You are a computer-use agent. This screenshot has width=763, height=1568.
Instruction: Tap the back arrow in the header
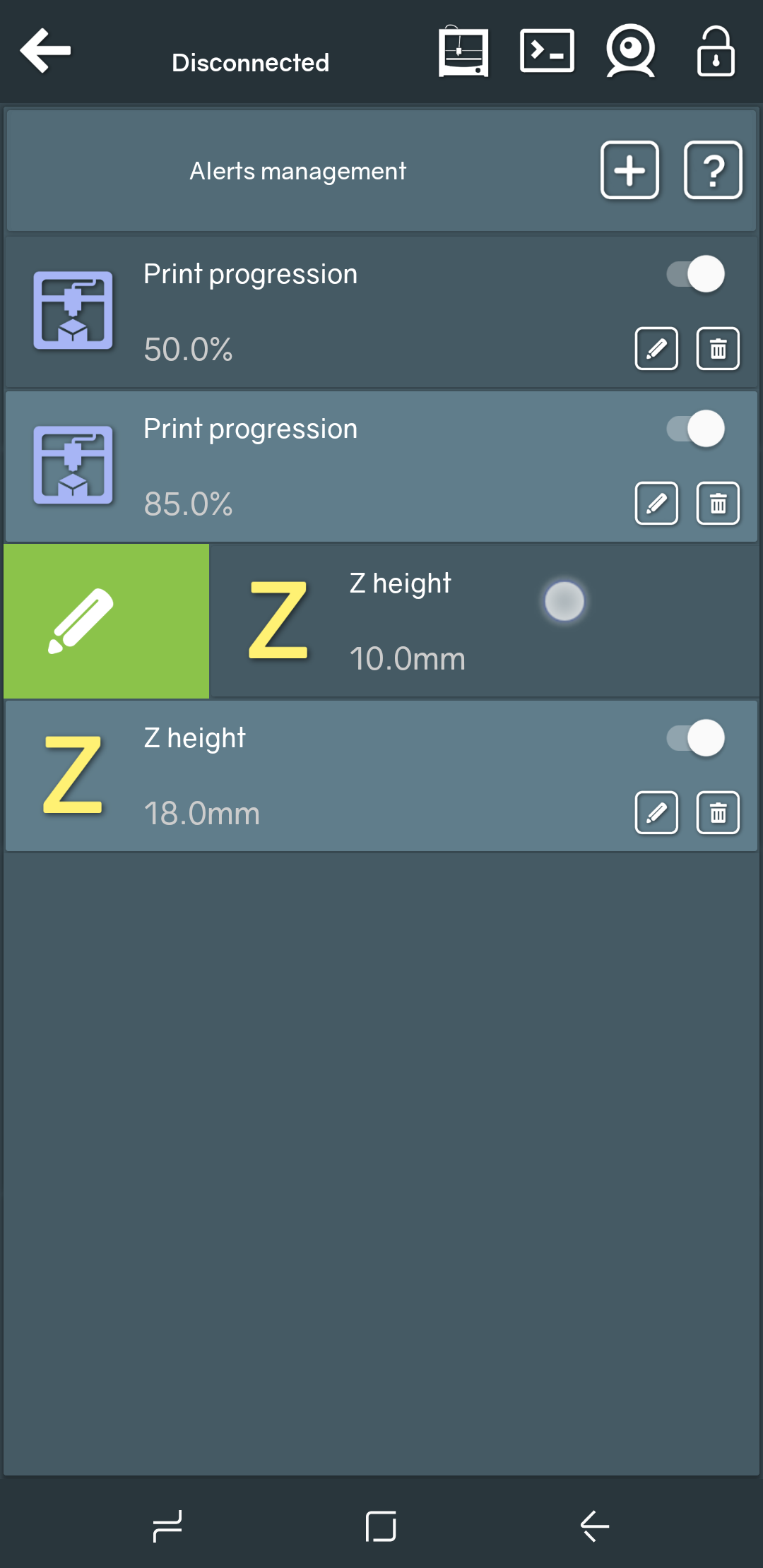tap(45, 51)
